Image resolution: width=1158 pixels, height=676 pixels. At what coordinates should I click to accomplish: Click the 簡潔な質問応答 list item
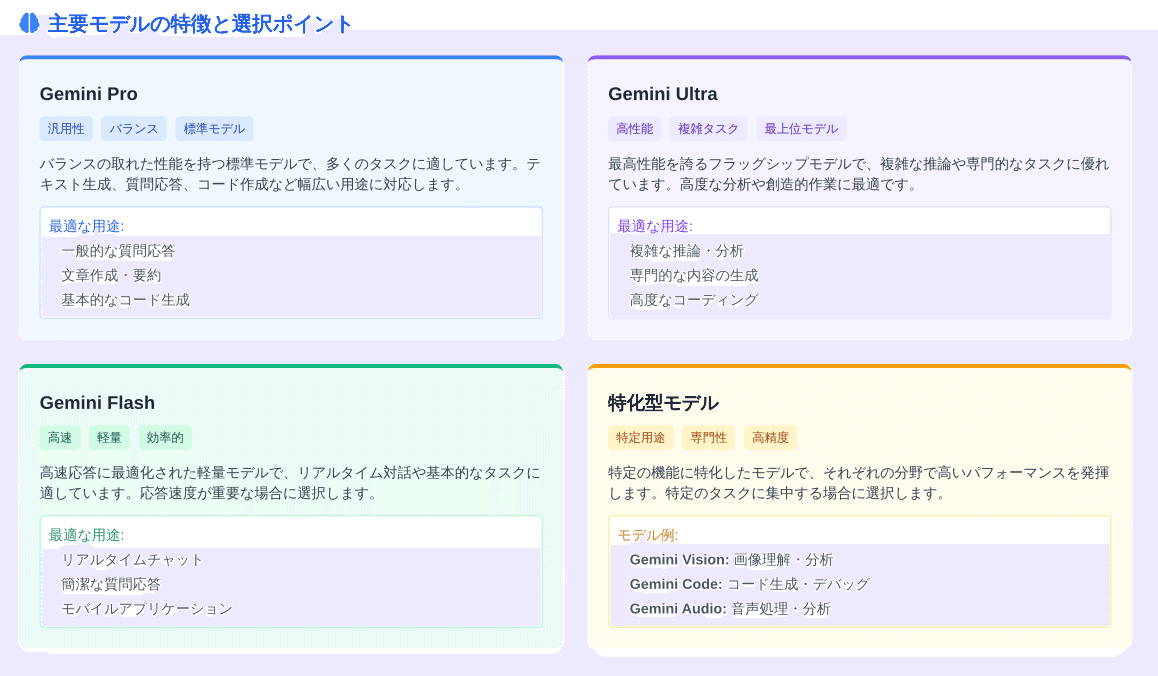click(x=112, y=584)
